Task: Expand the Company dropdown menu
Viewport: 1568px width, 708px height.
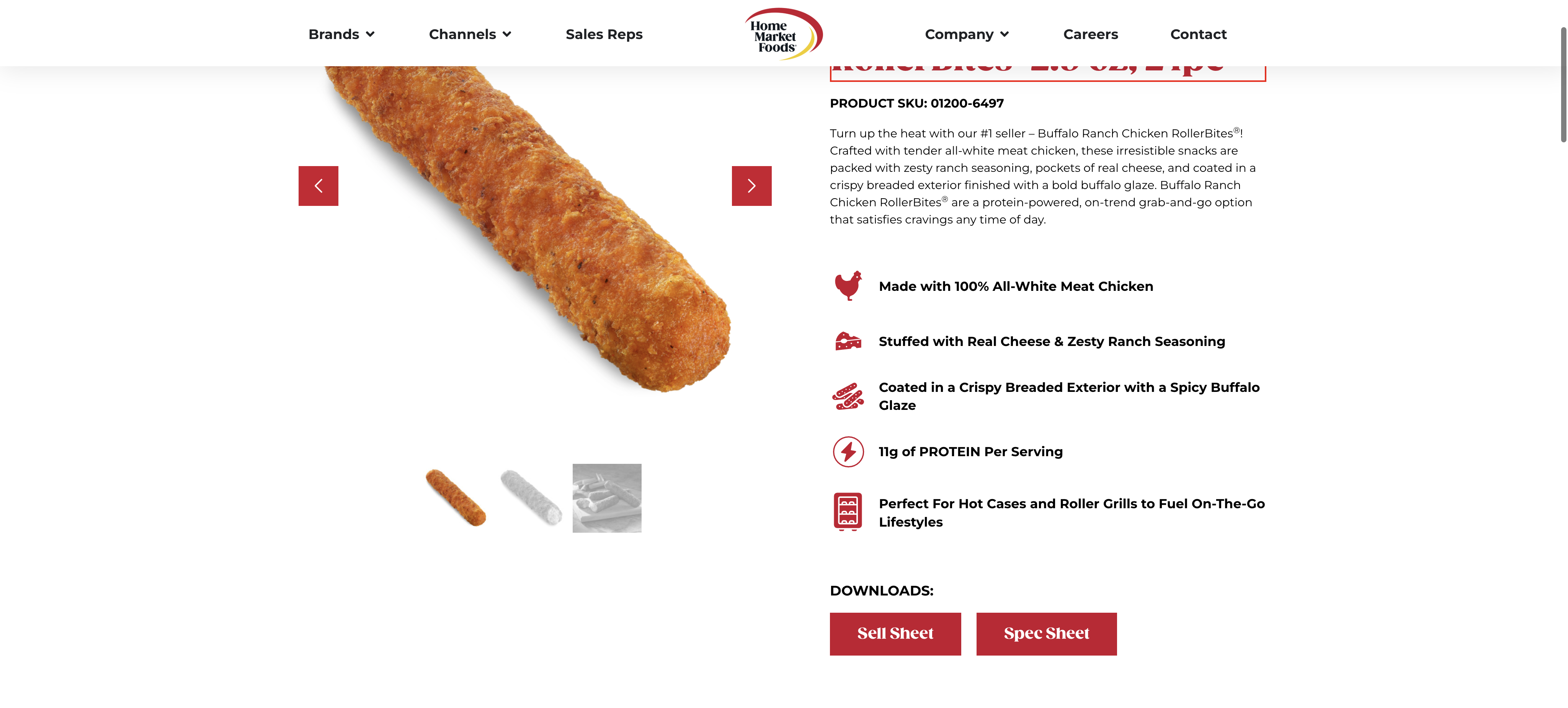Action: (967, 35)
